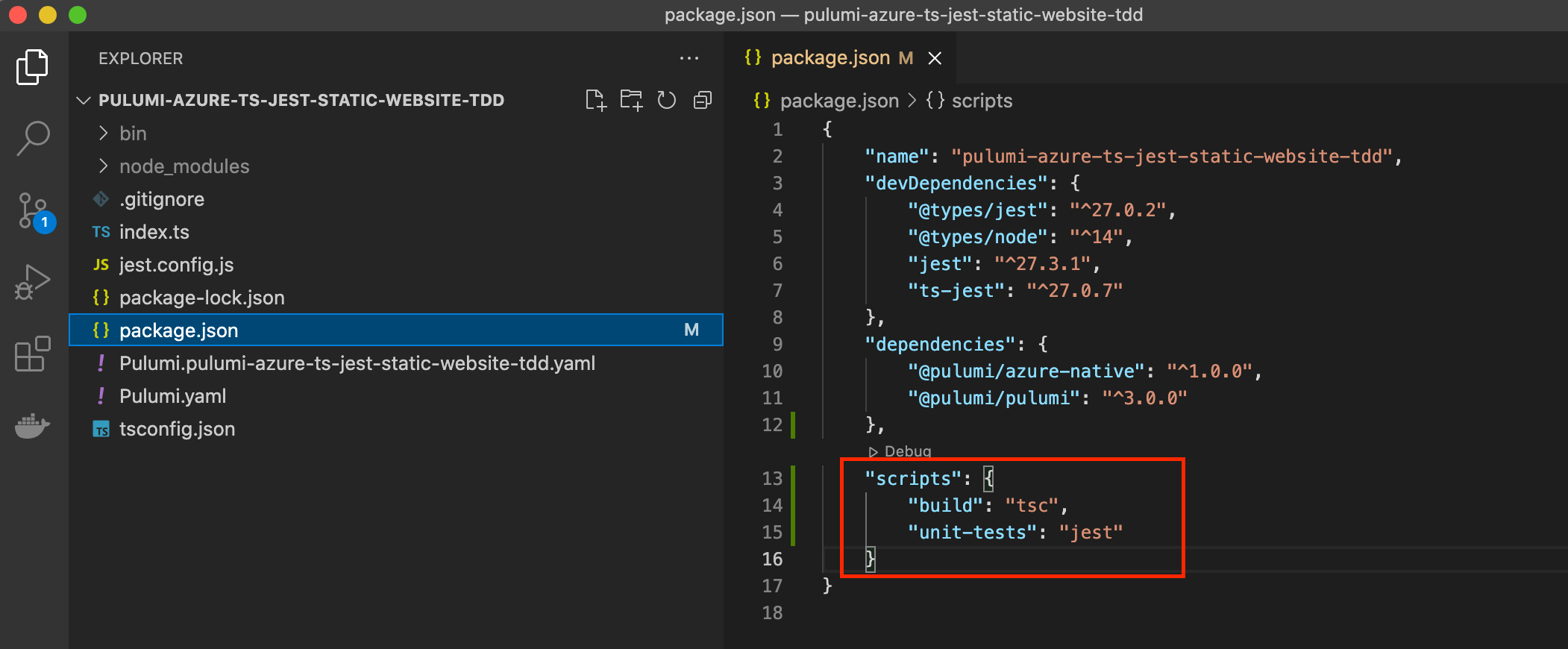Open Explorer more actions ellipsis menu

689,58
